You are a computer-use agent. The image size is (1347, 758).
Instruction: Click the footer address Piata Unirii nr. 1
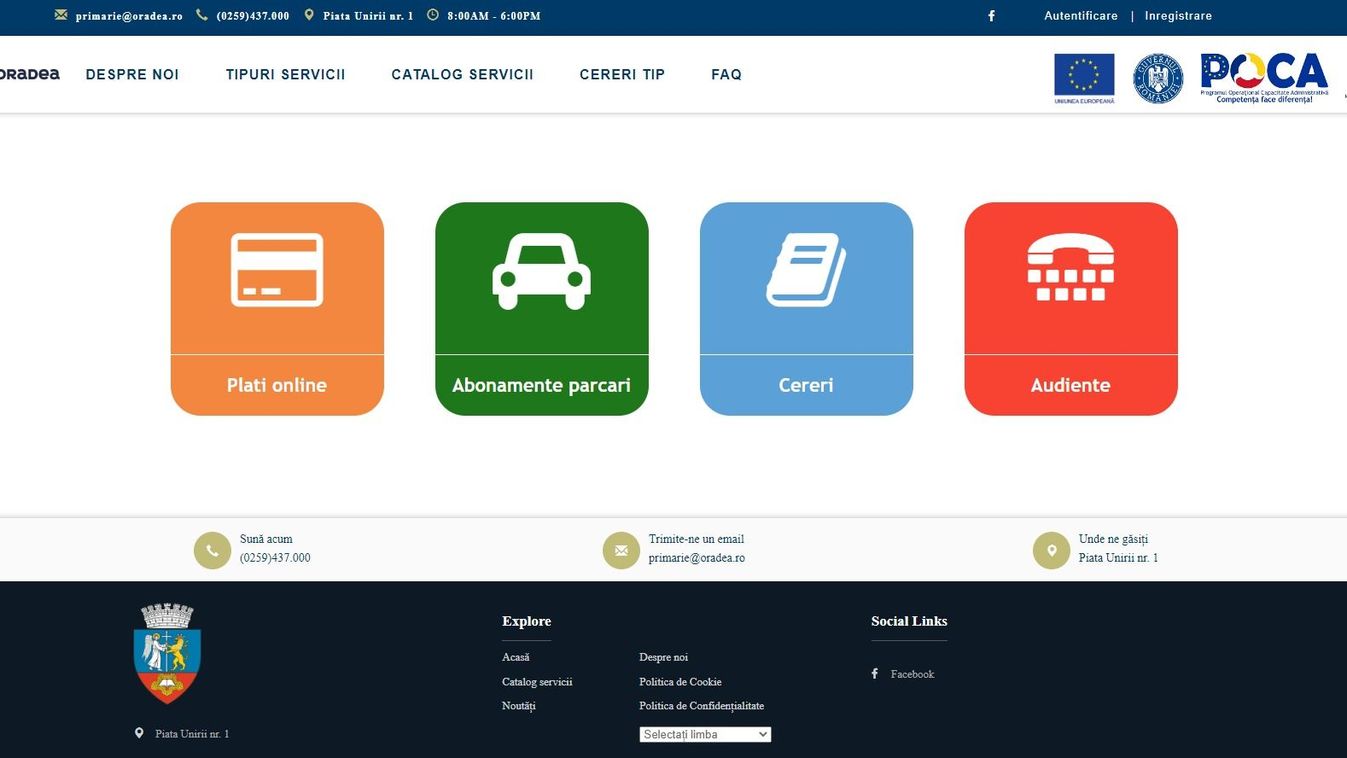coord(192,734)
